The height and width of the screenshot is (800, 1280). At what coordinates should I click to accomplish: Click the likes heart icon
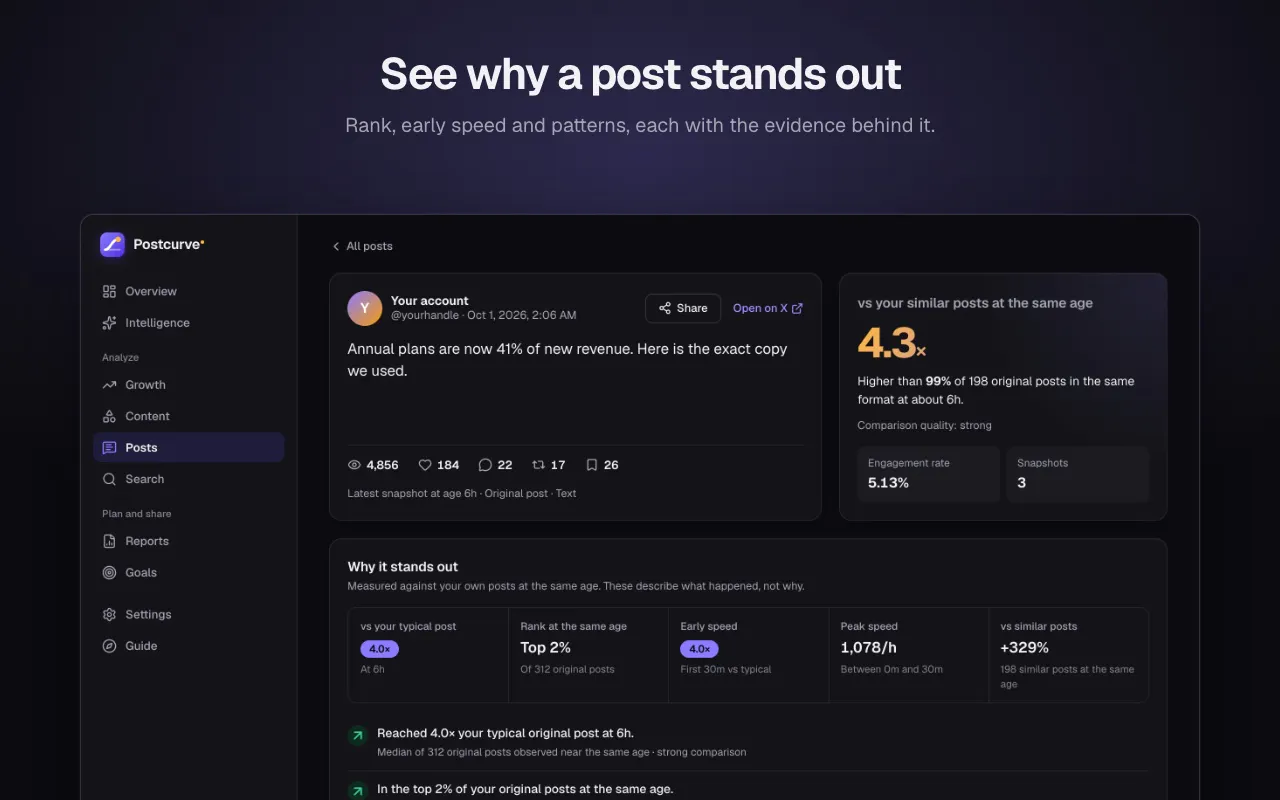[x=425, y=465]
